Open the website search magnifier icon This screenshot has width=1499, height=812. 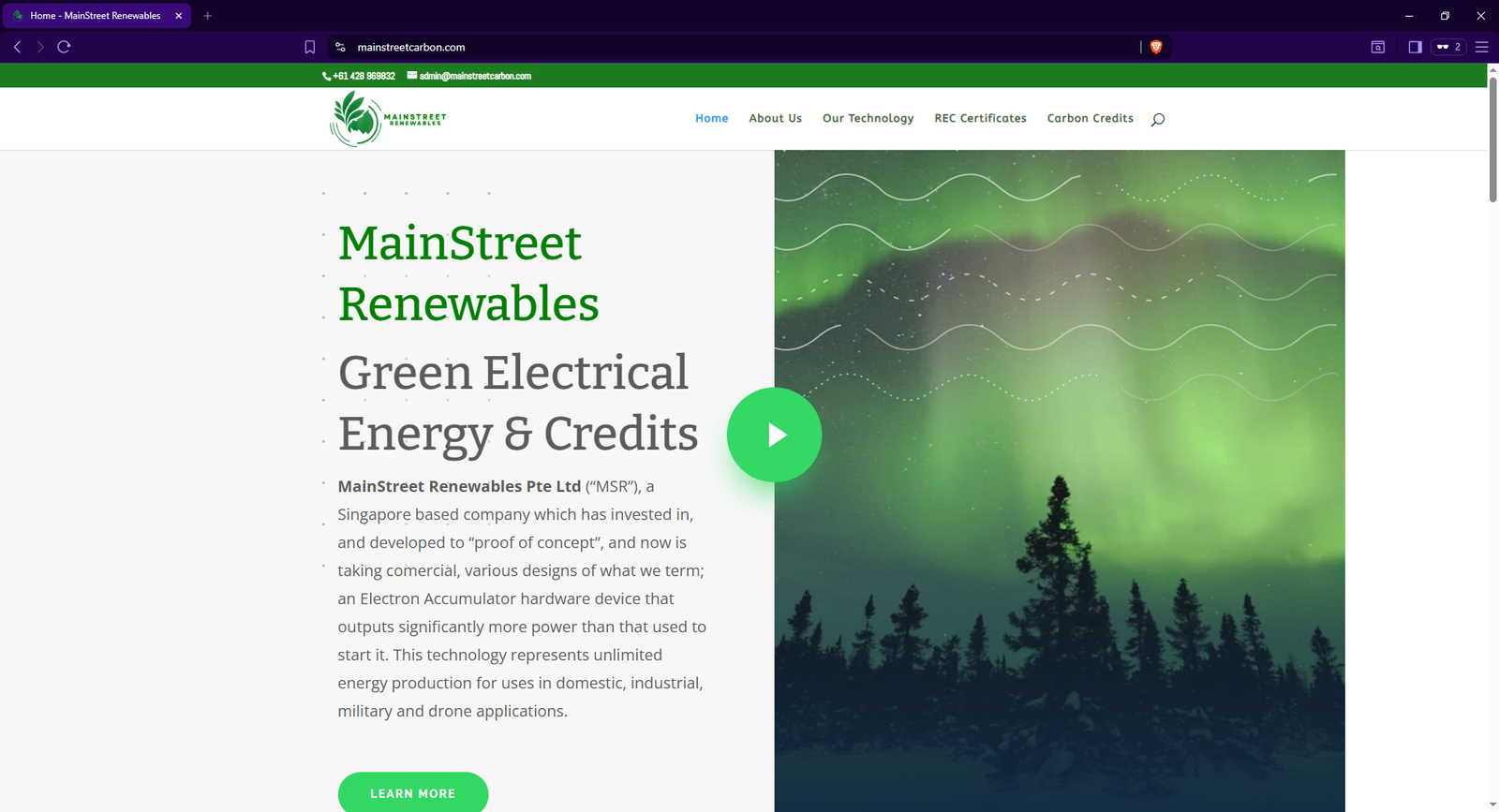tap(1158, 119)
